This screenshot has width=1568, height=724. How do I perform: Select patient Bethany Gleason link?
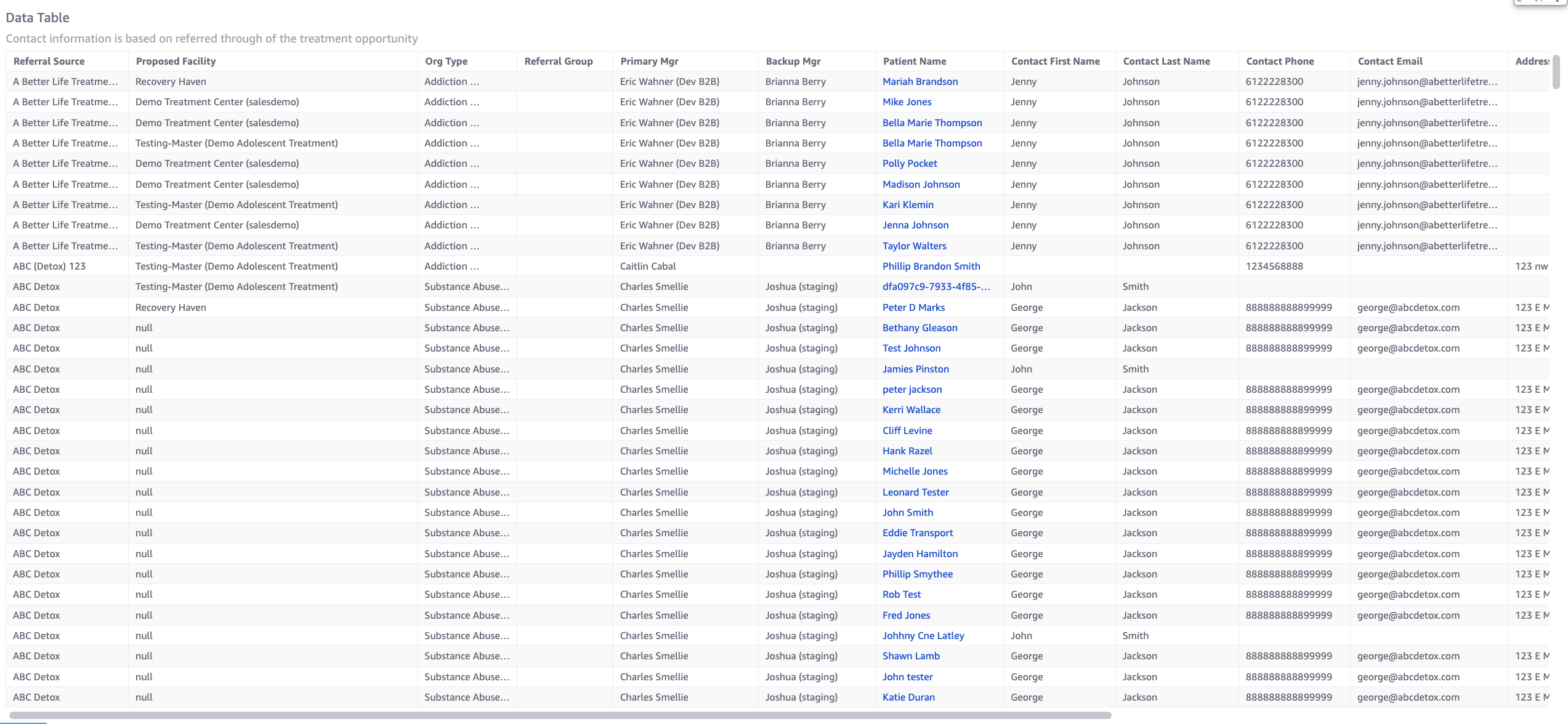click(x=919, y=328)
